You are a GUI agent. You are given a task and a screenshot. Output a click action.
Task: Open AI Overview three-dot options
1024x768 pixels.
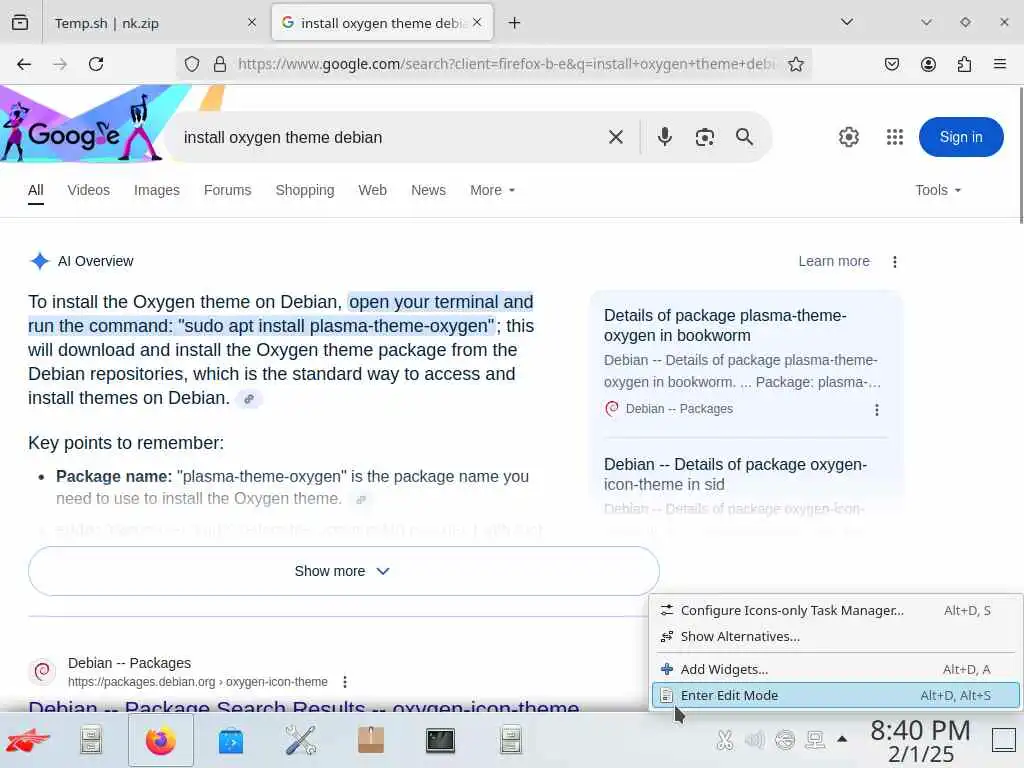(x=895, y=262)
